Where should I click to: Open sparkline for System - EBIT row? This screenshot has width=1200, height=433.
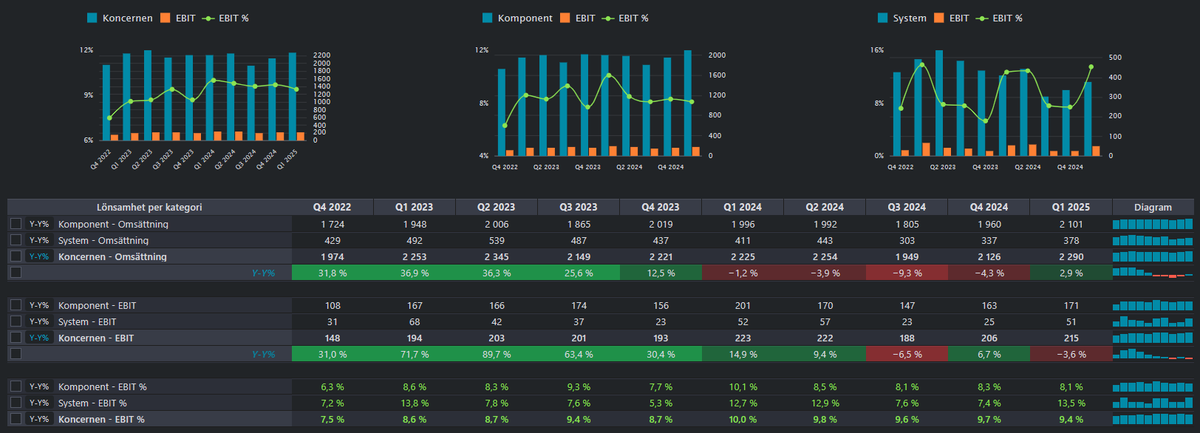[x=1152, y=322]
